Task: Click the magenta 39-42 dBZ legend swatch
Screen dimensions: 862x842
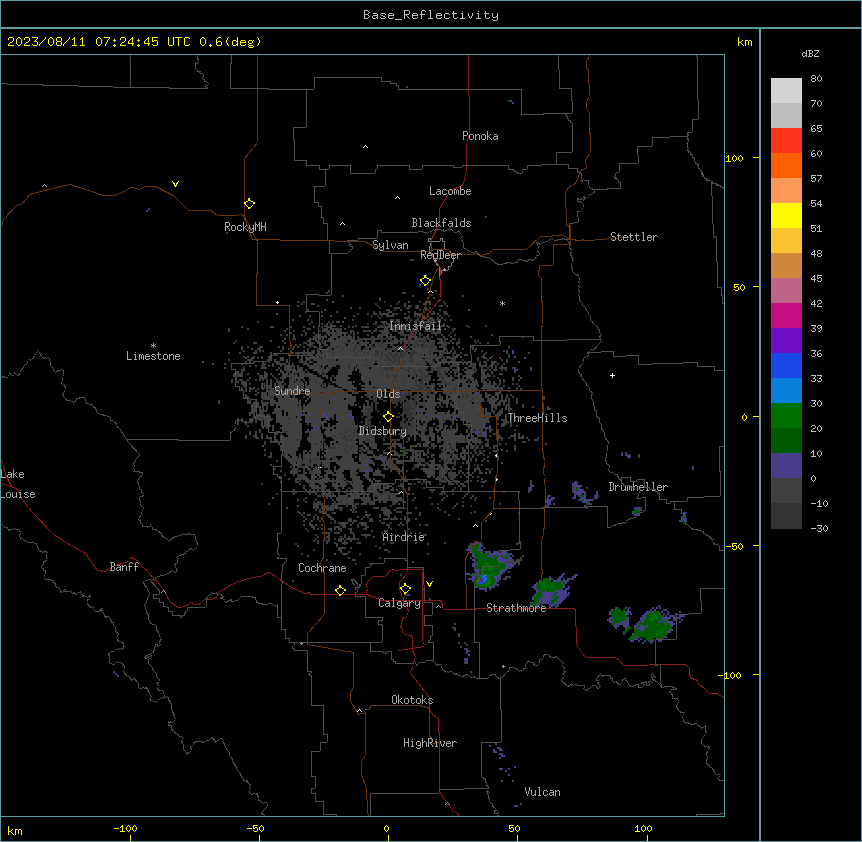Action: 786,315
